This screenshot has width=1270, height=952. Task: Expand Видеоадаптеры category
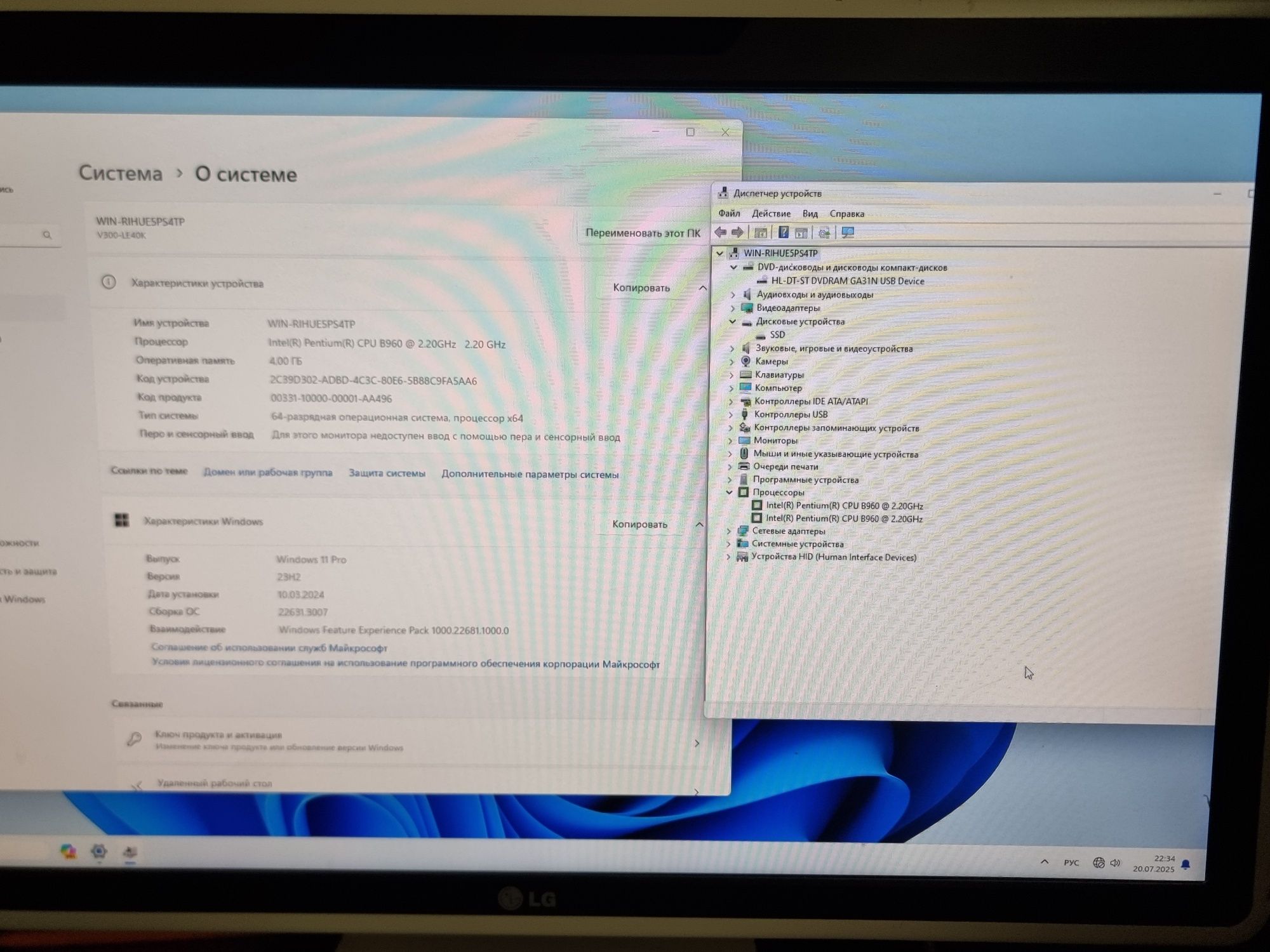pyautogui.click(x=733, y=308)
